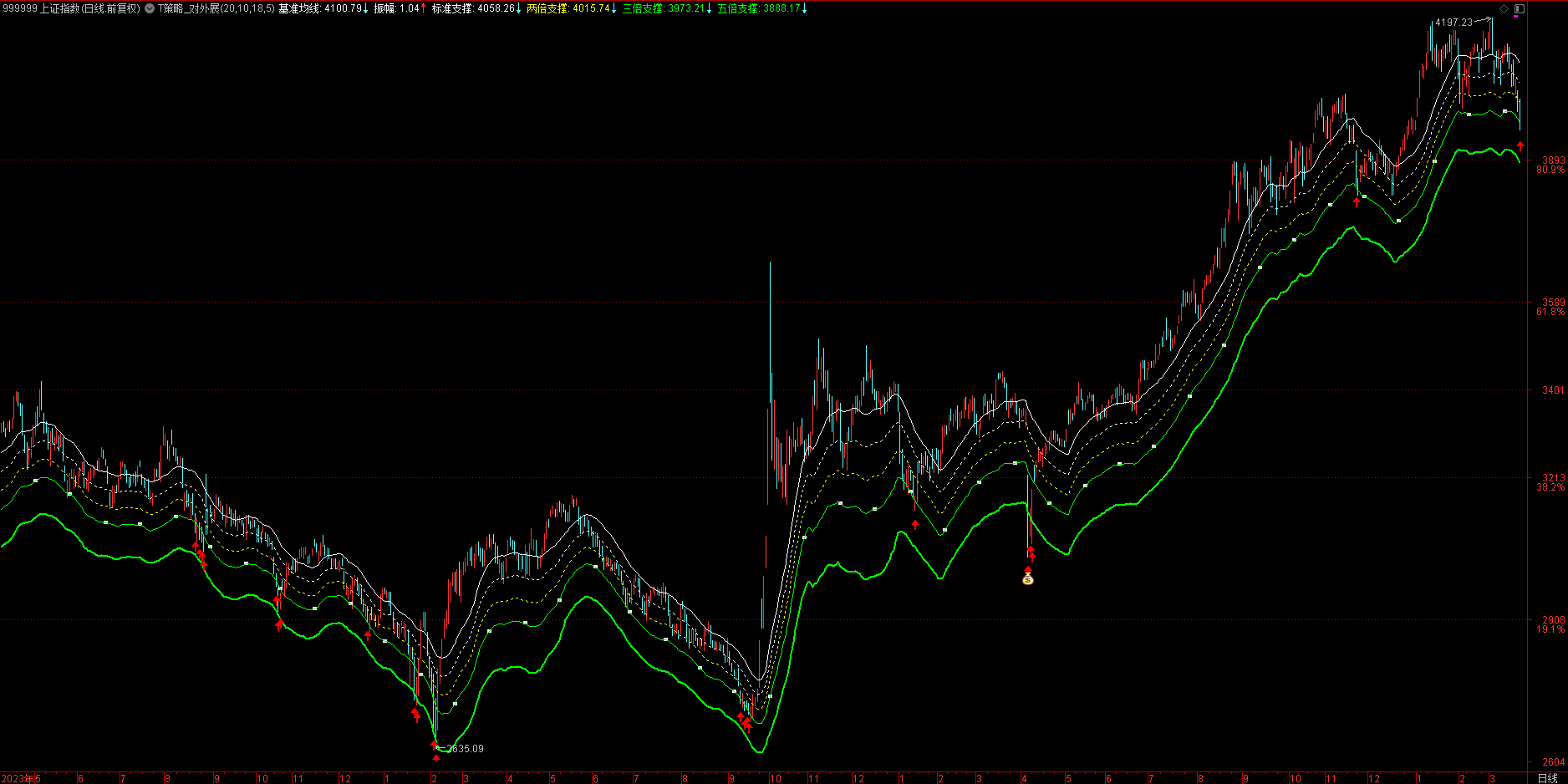Viewport: 1568px width, 784px height.
Task: Click the 2023年5 date label on time axis
Action: [21, 778]
